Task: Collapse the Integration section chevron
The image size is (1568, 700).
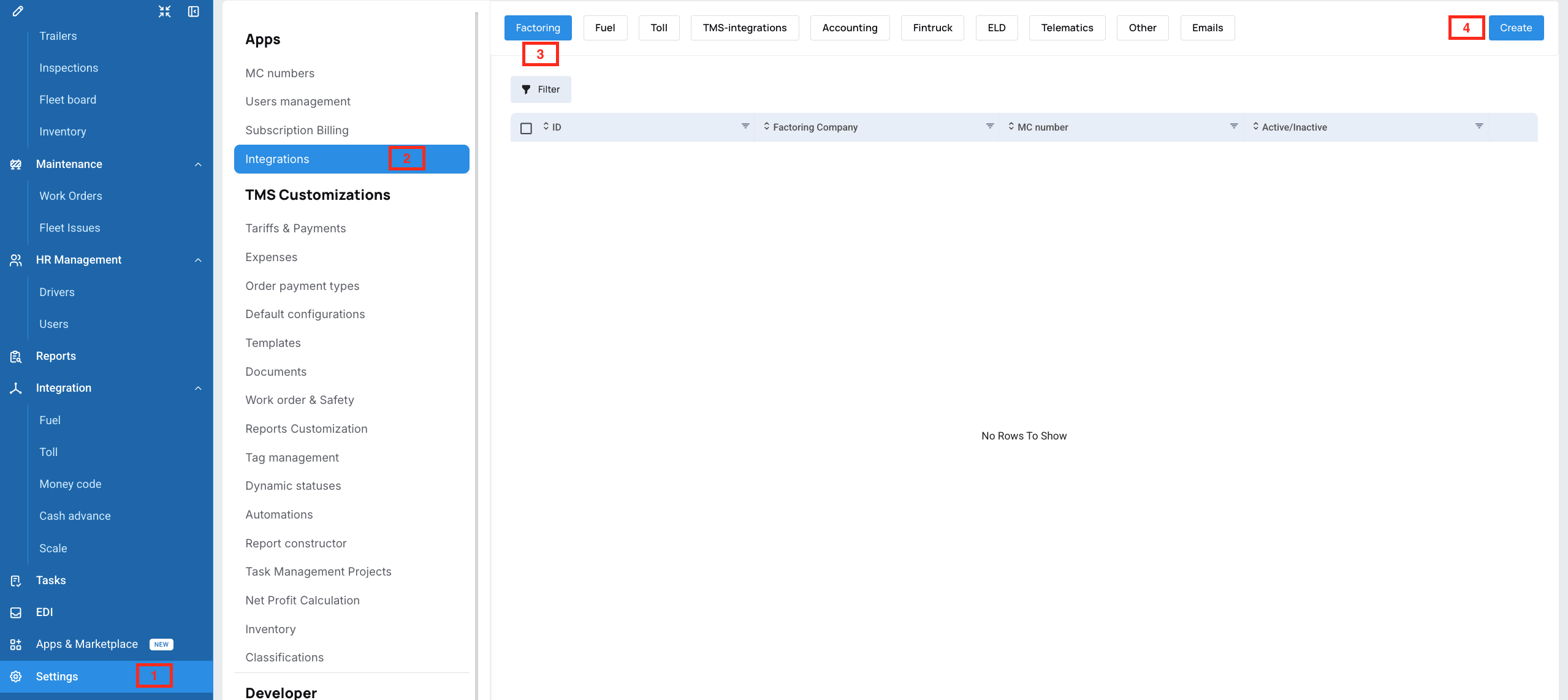Action: [198, 388]
